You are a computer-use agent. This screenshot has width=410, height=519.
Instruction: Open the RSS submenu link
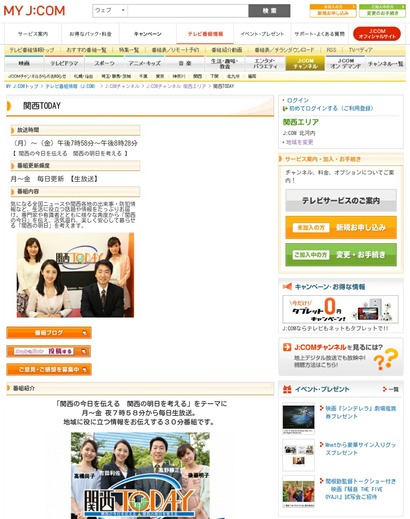click(x=331, y=50)
